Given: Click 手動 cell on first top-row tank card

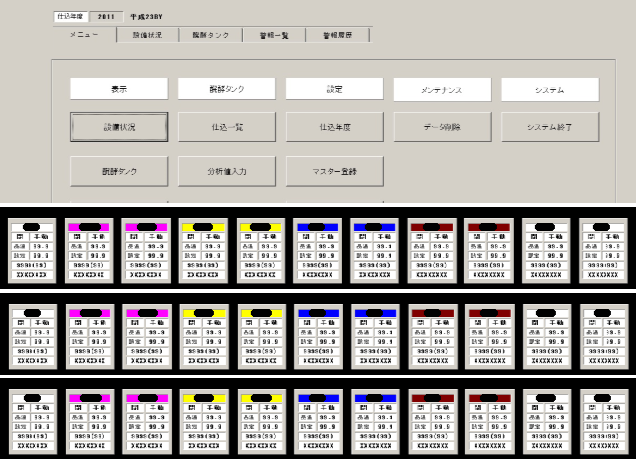Looking at the screenshot, I should (41, 236).
